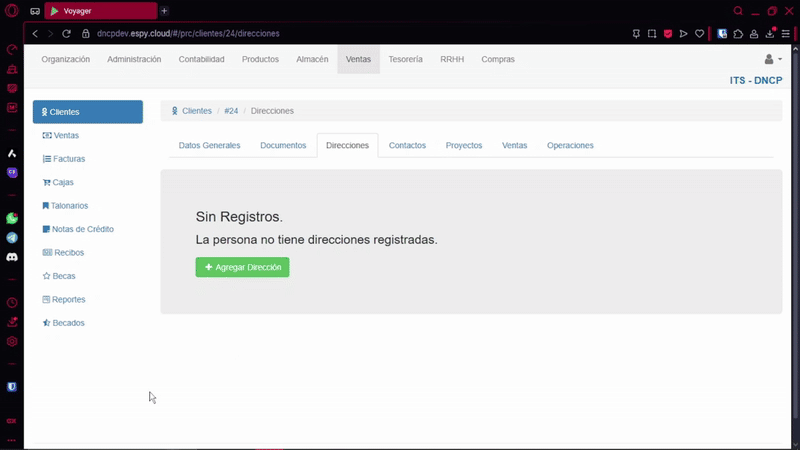Open Telegram in the browser sidebar

tap(12, 238)
